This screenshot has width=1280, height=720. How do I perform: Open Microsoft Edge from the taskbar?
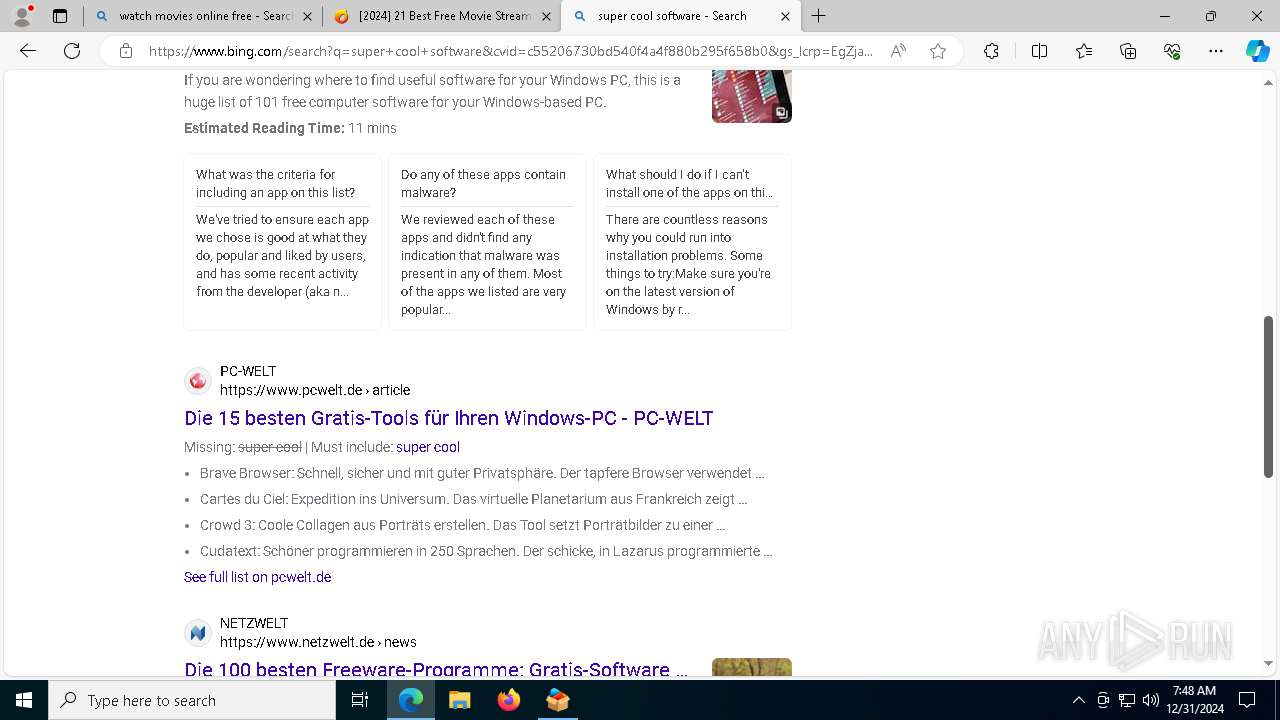coord(411,700)
